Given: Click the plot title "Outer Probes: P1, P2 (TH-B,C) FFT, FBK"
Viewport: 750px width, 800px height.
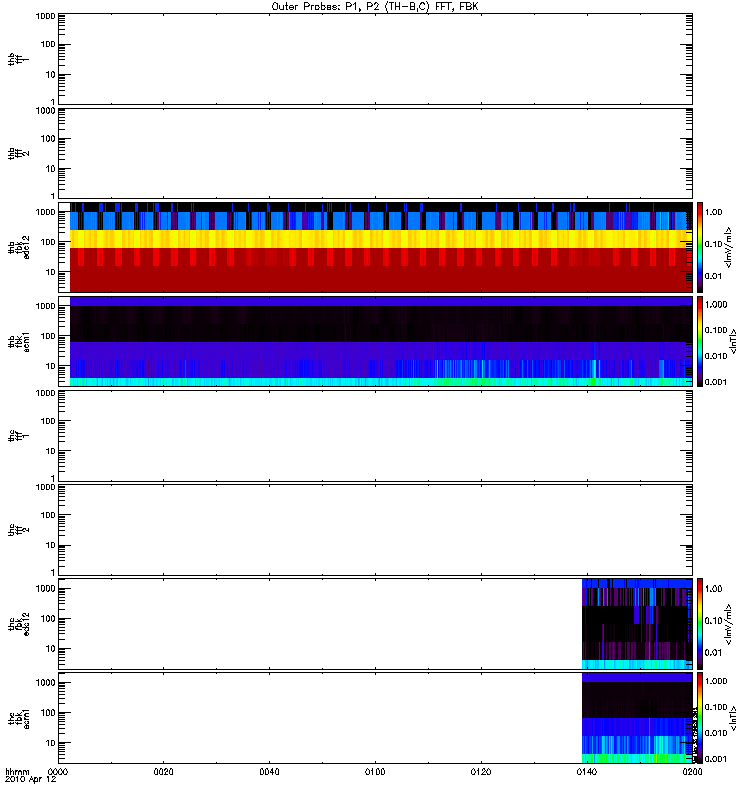Looking at the screenshot, I should (375, 7).
